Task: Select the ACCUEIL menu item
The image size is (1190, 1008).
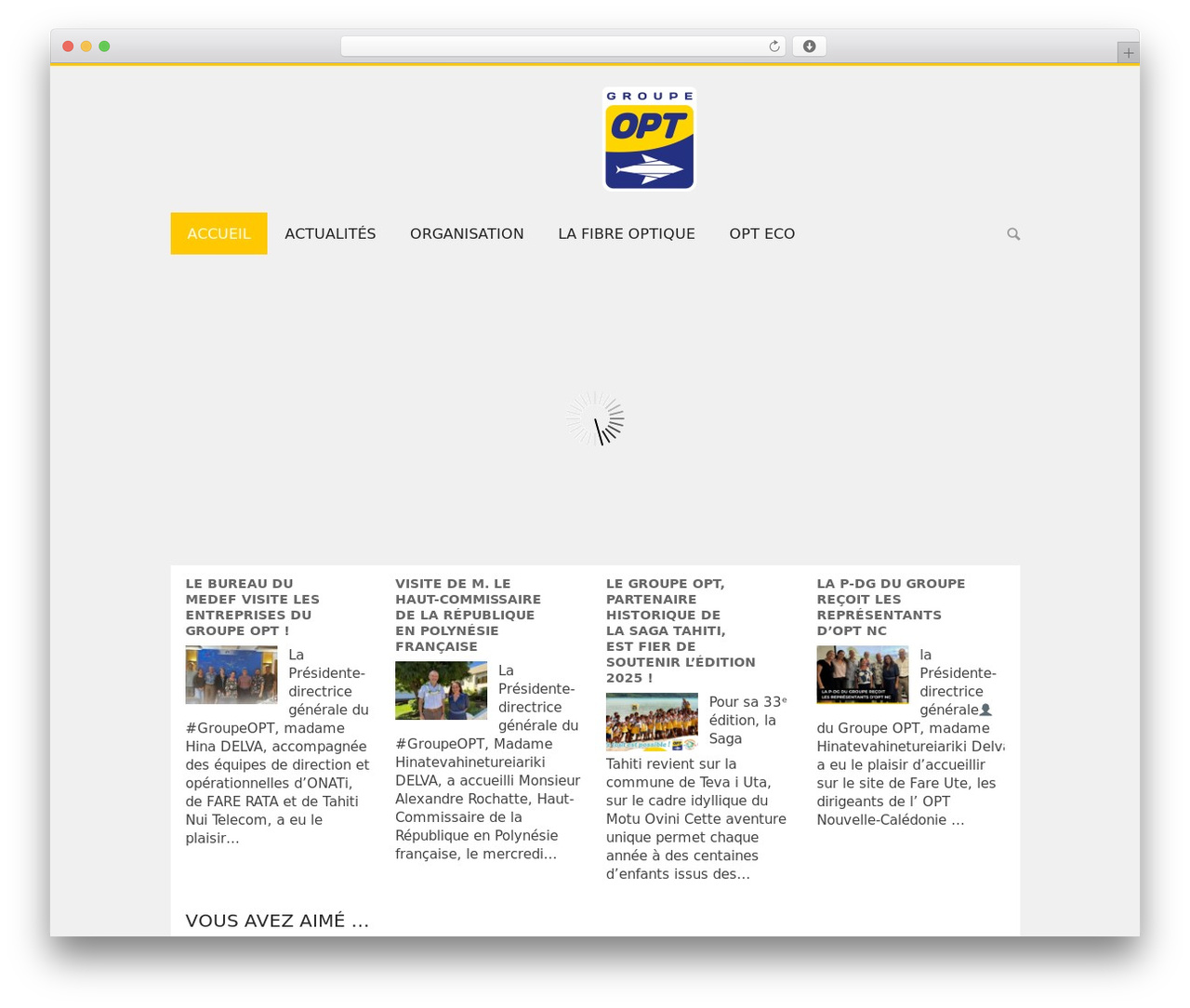Action: coord(218,233)
